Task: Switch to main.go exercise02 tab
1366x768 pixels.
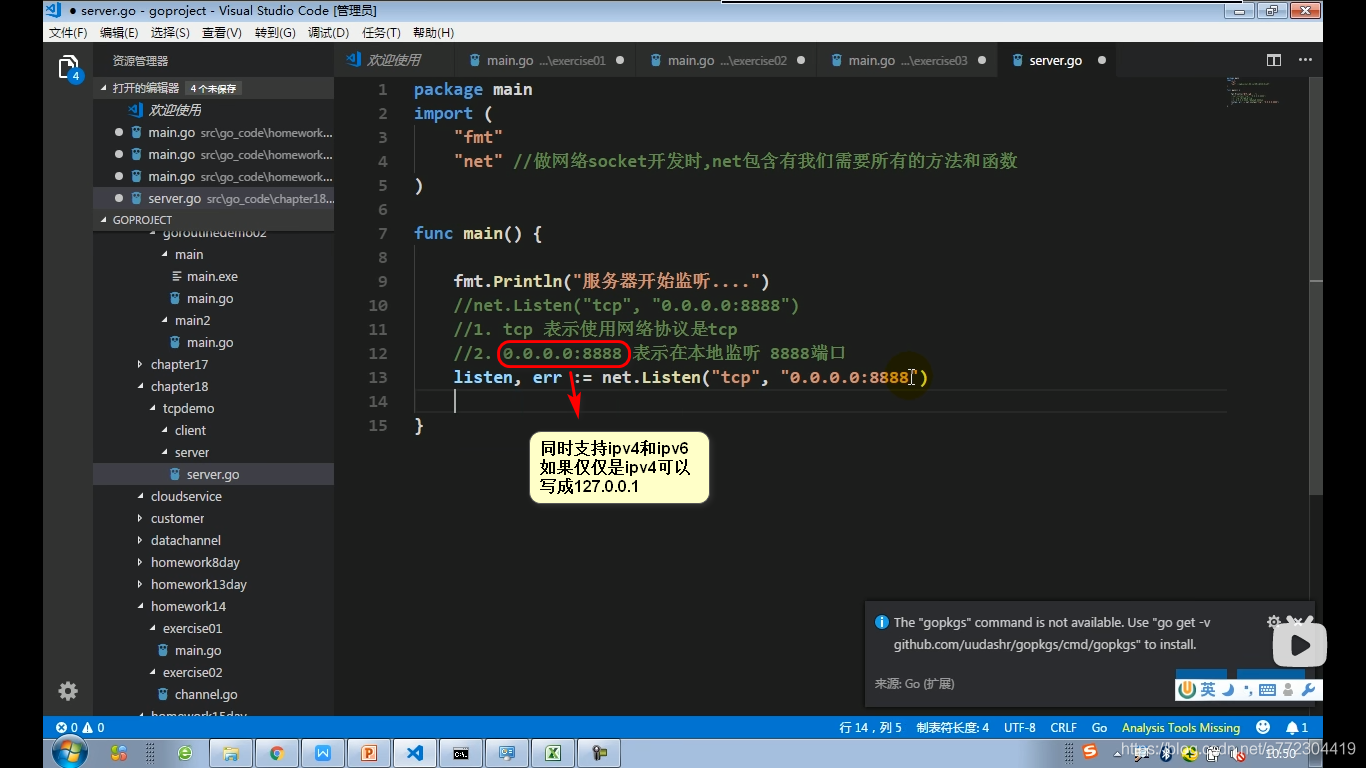Action: tap(727, 60)
